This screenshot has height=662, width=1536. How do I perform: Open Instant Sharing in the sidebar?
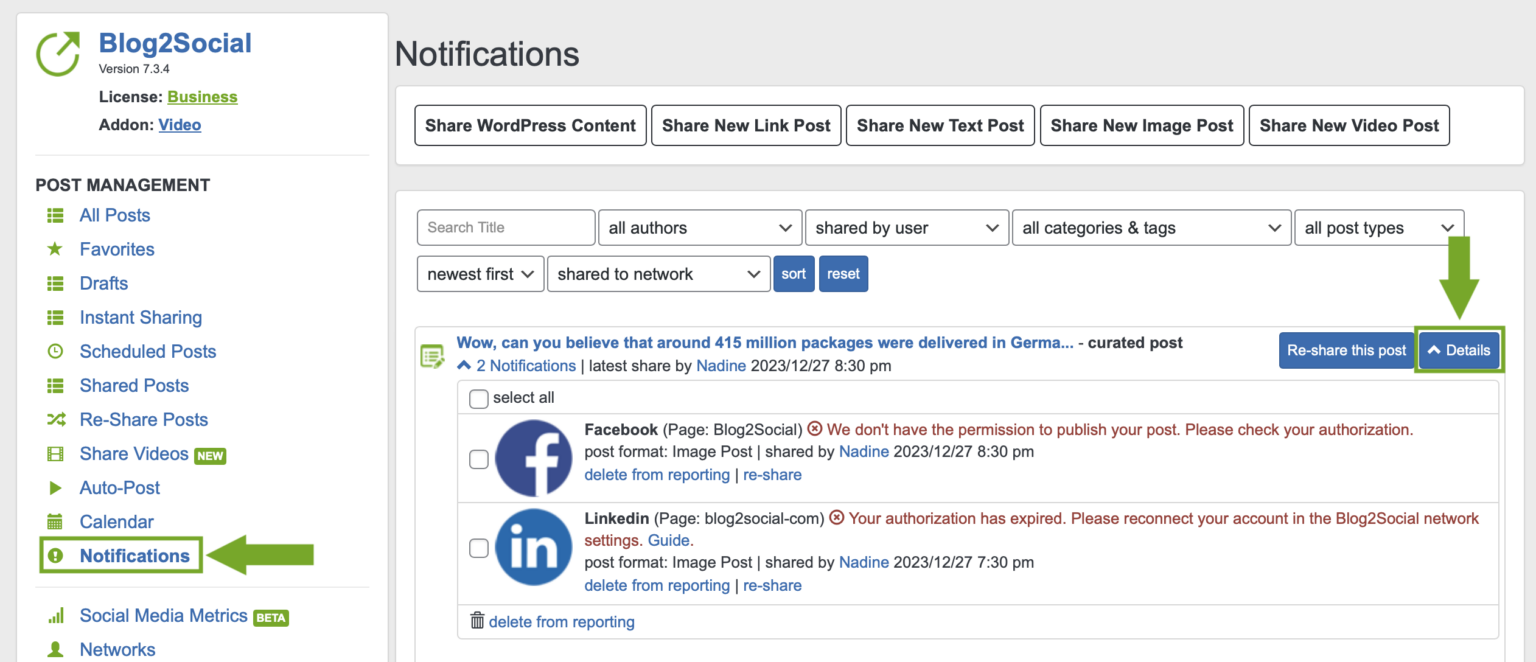(x=141, y=318)
